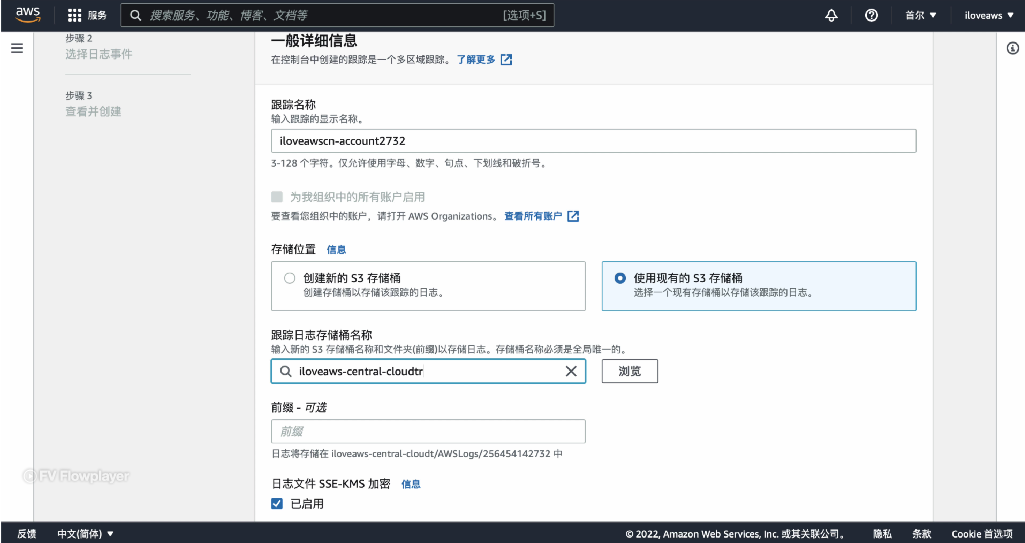Open the notifications bell icon
Viewport: 1025px width, 543px height.
tap(832, 16)
